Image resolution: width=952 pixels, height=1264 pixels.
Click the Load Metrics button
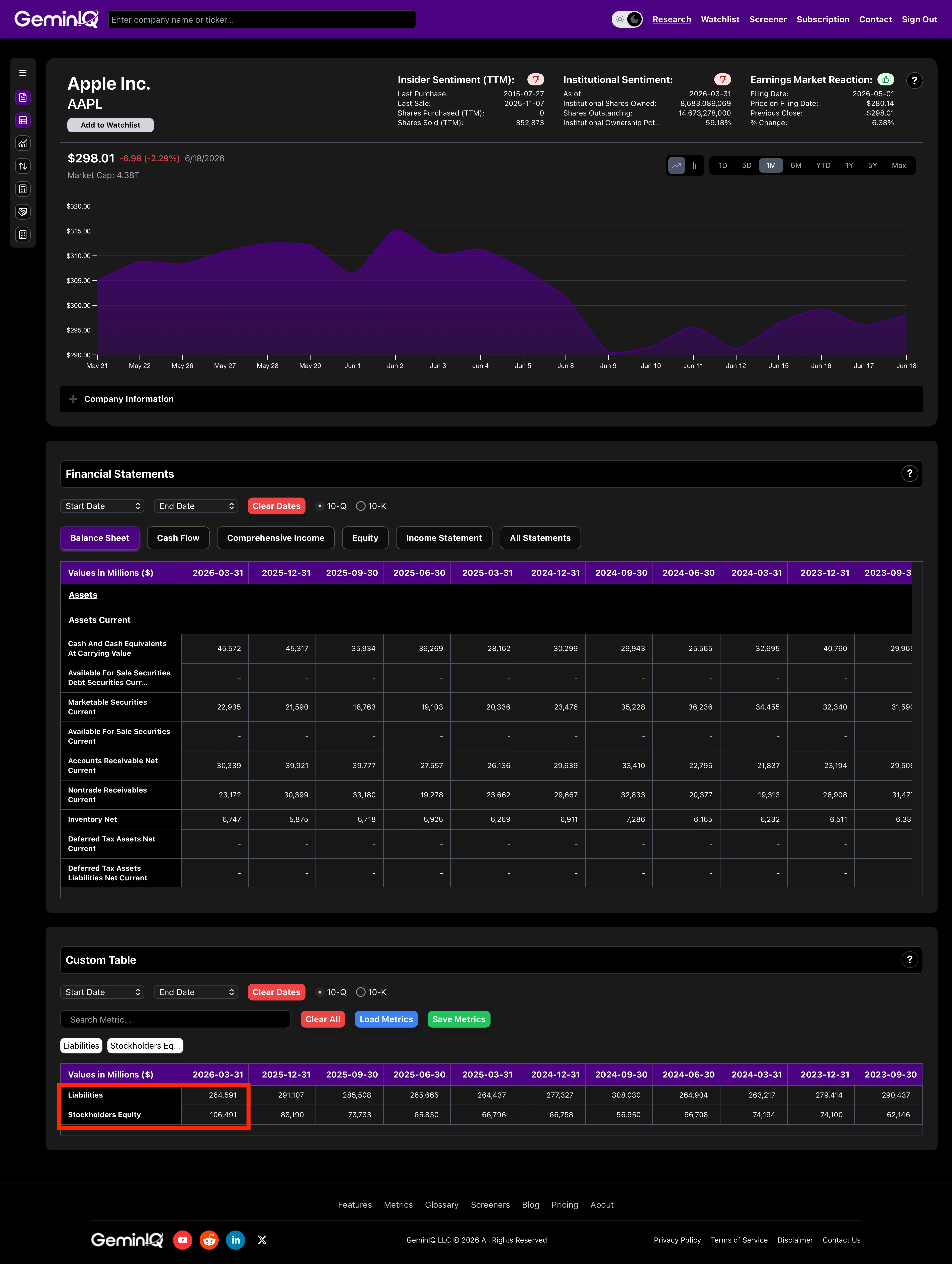[x=386, y=1019]
